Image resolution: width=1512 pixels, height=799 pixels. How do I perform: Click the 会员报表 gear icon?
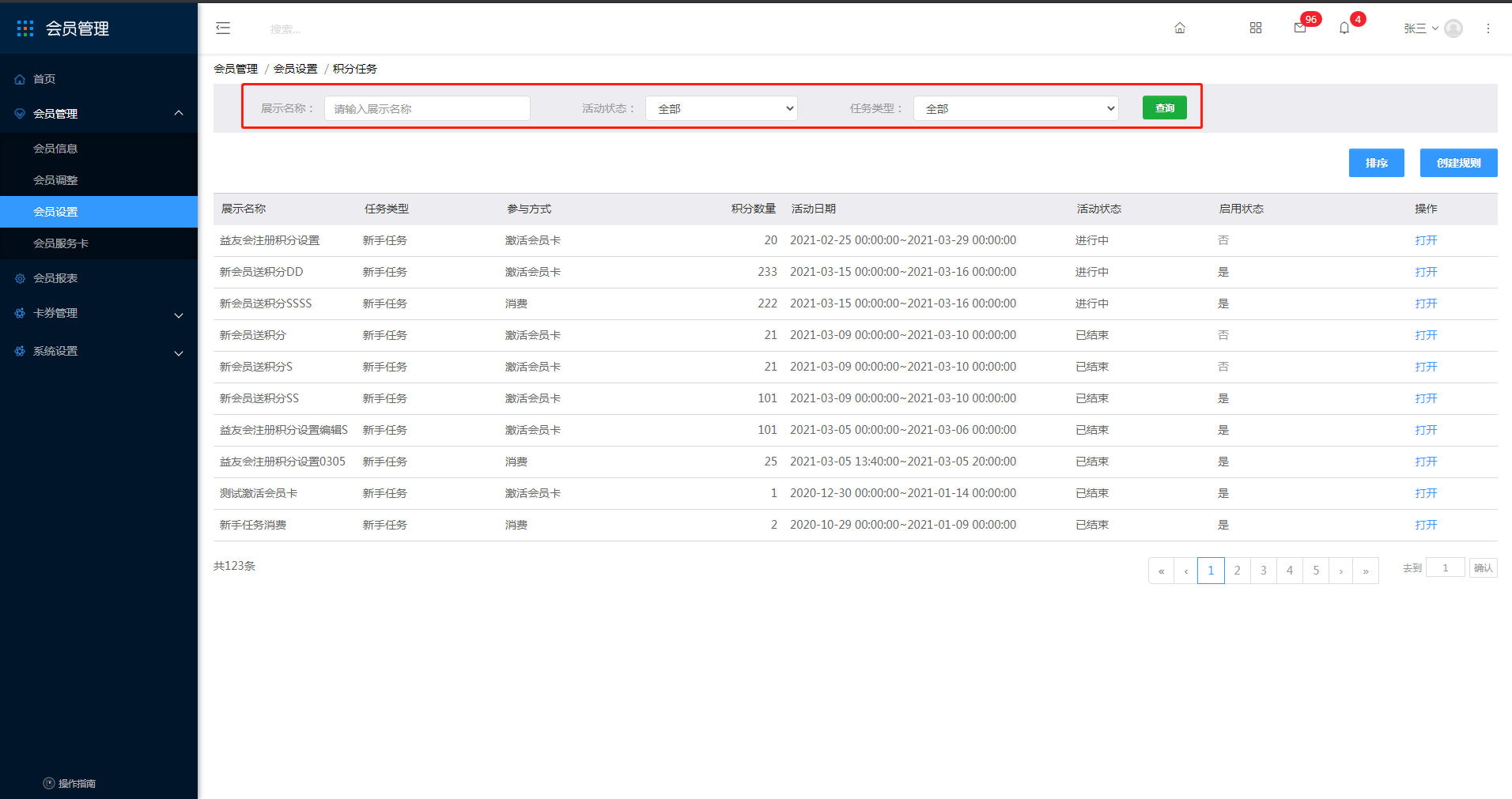[20, 278]
